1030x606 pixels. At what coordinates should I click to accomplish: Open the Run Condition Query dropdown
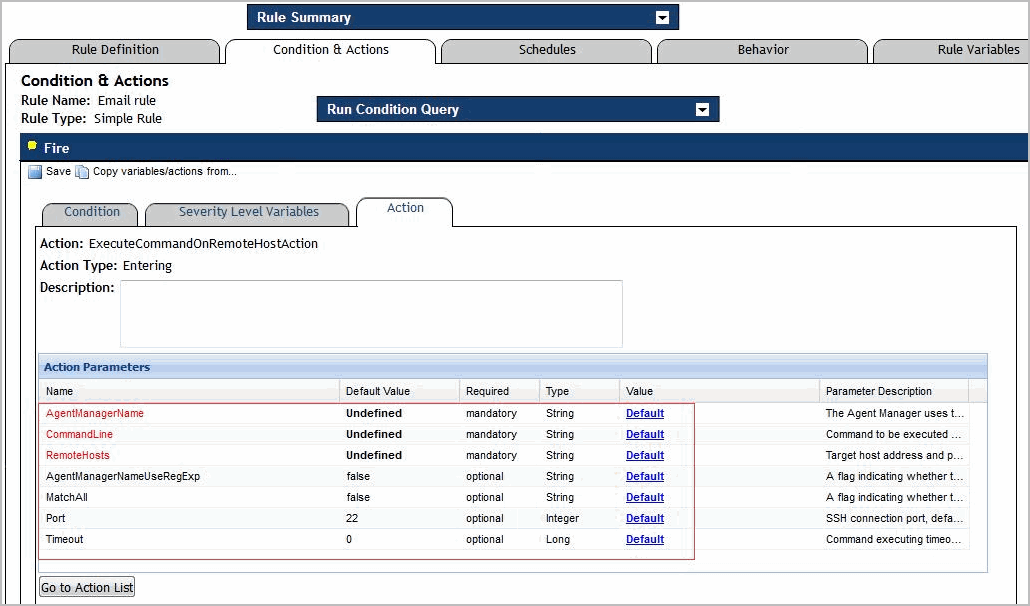[x=702, y=109]
